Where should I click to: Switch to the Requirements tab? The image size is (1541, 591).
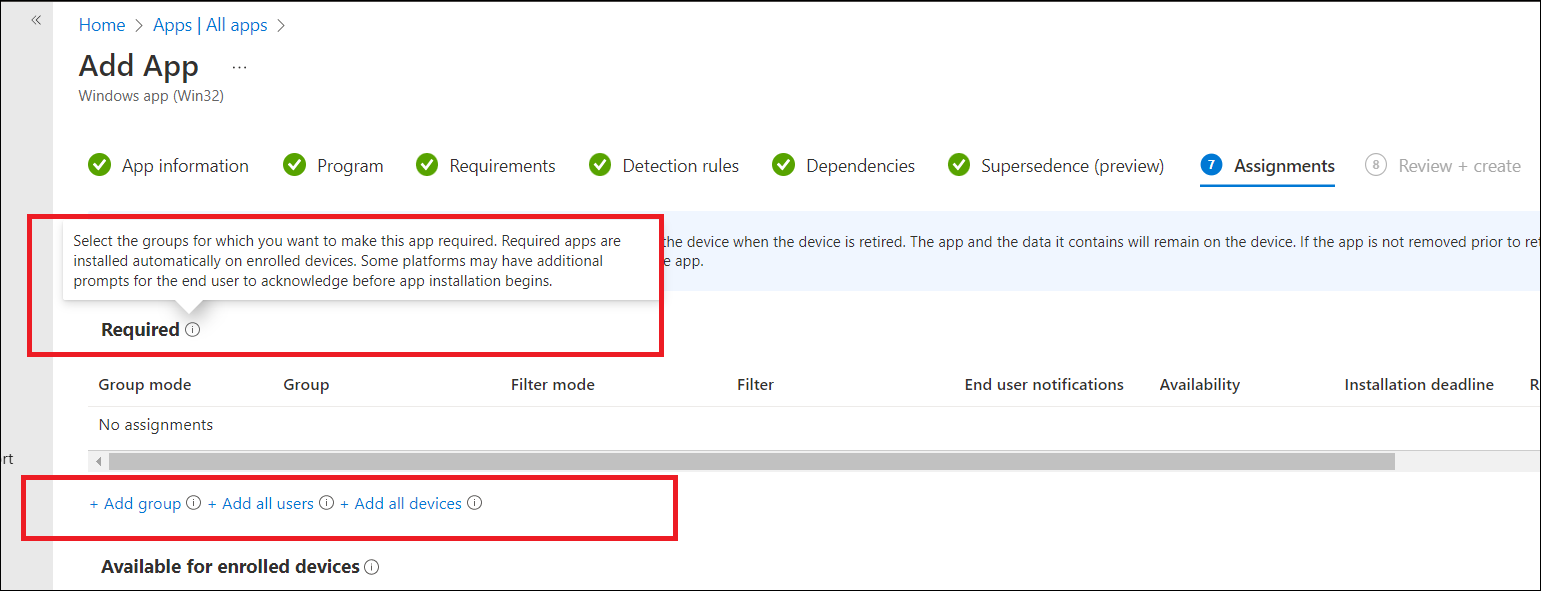click(x=502, y=166)
